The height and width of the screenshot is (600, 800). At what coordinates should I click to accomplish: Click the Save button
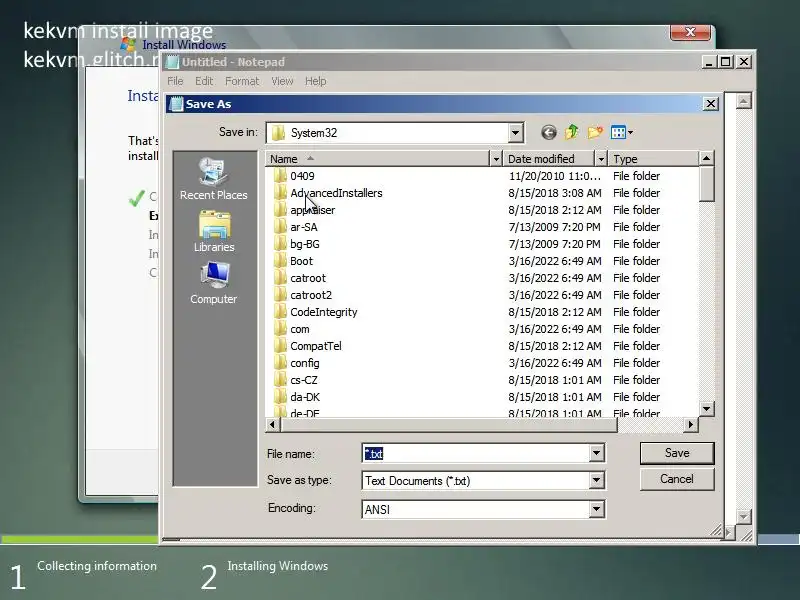677,453
